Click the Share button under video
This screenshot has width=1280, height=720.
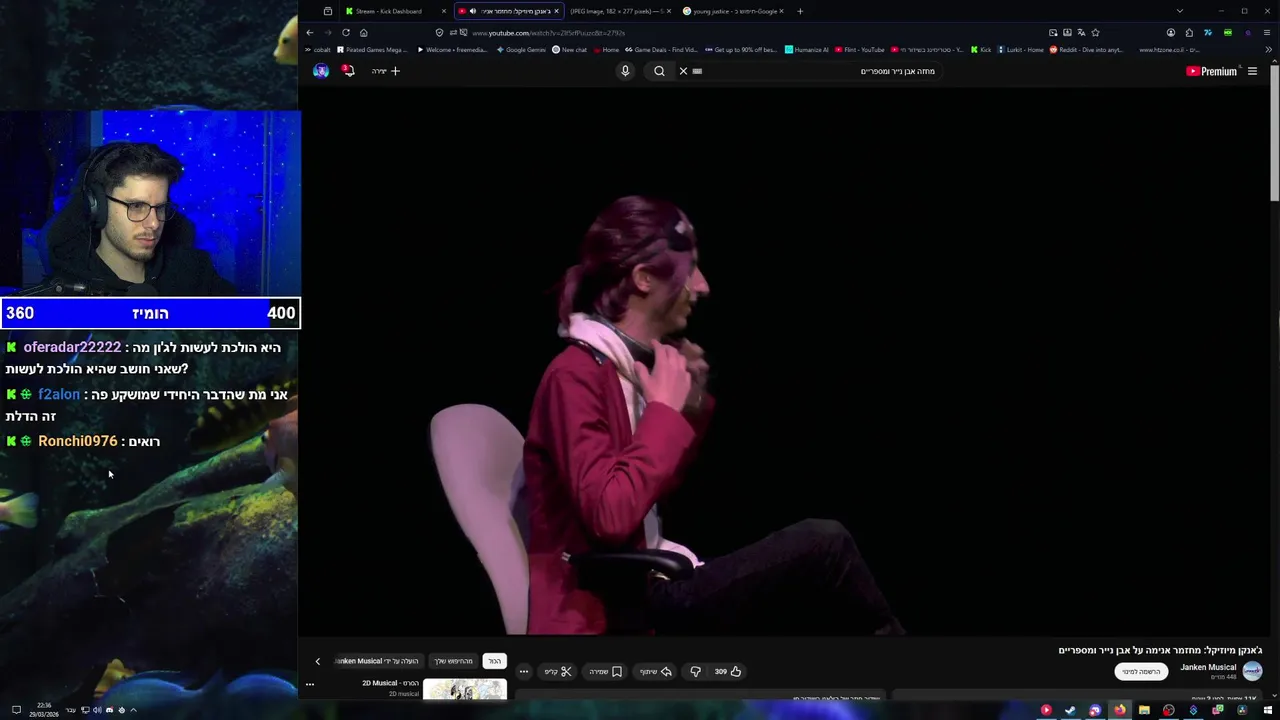pos(656,672)
